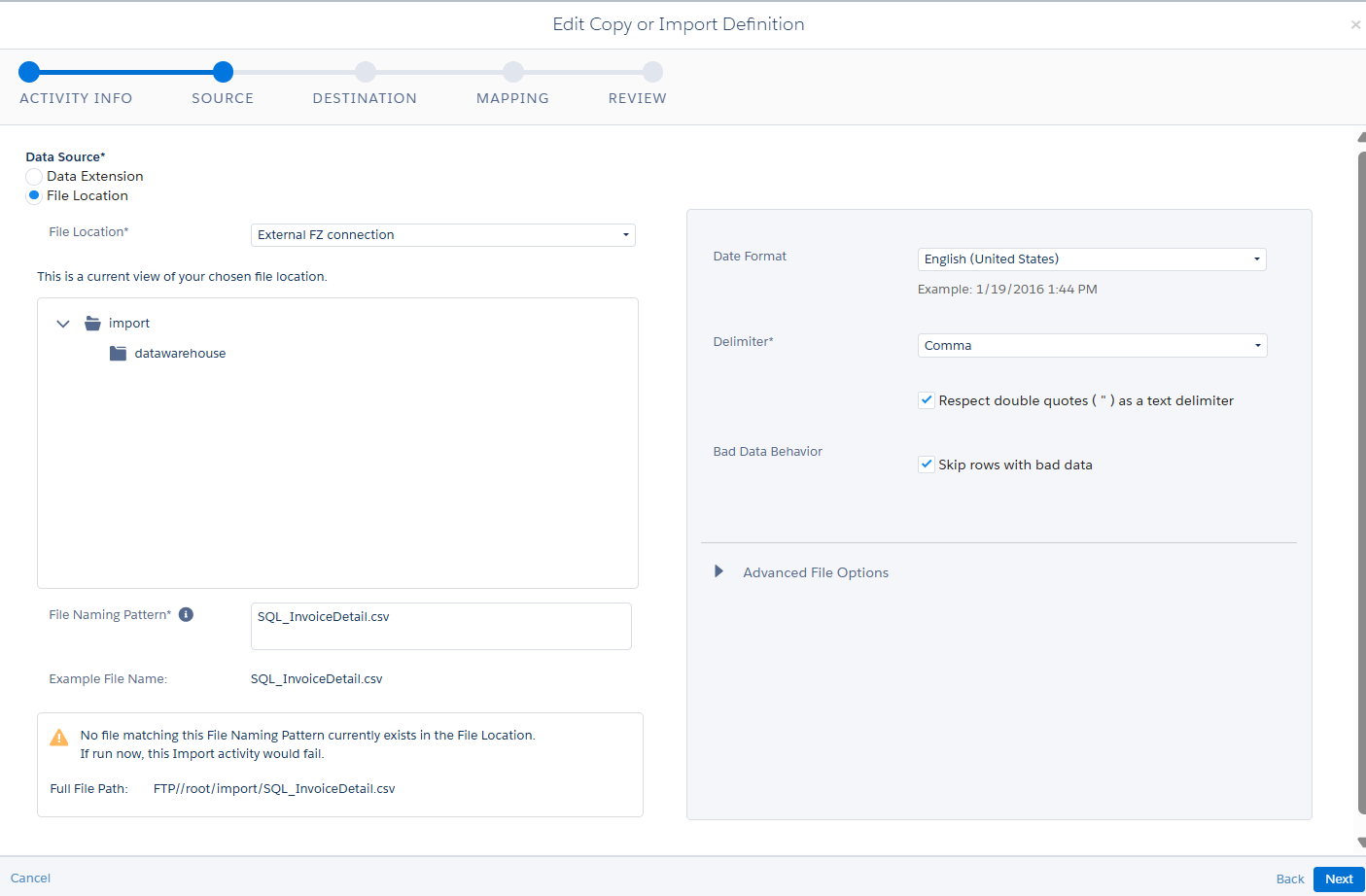Select the datawarehouse folder icon
This screenshot has height=896, width=1366.
[119, 354]
